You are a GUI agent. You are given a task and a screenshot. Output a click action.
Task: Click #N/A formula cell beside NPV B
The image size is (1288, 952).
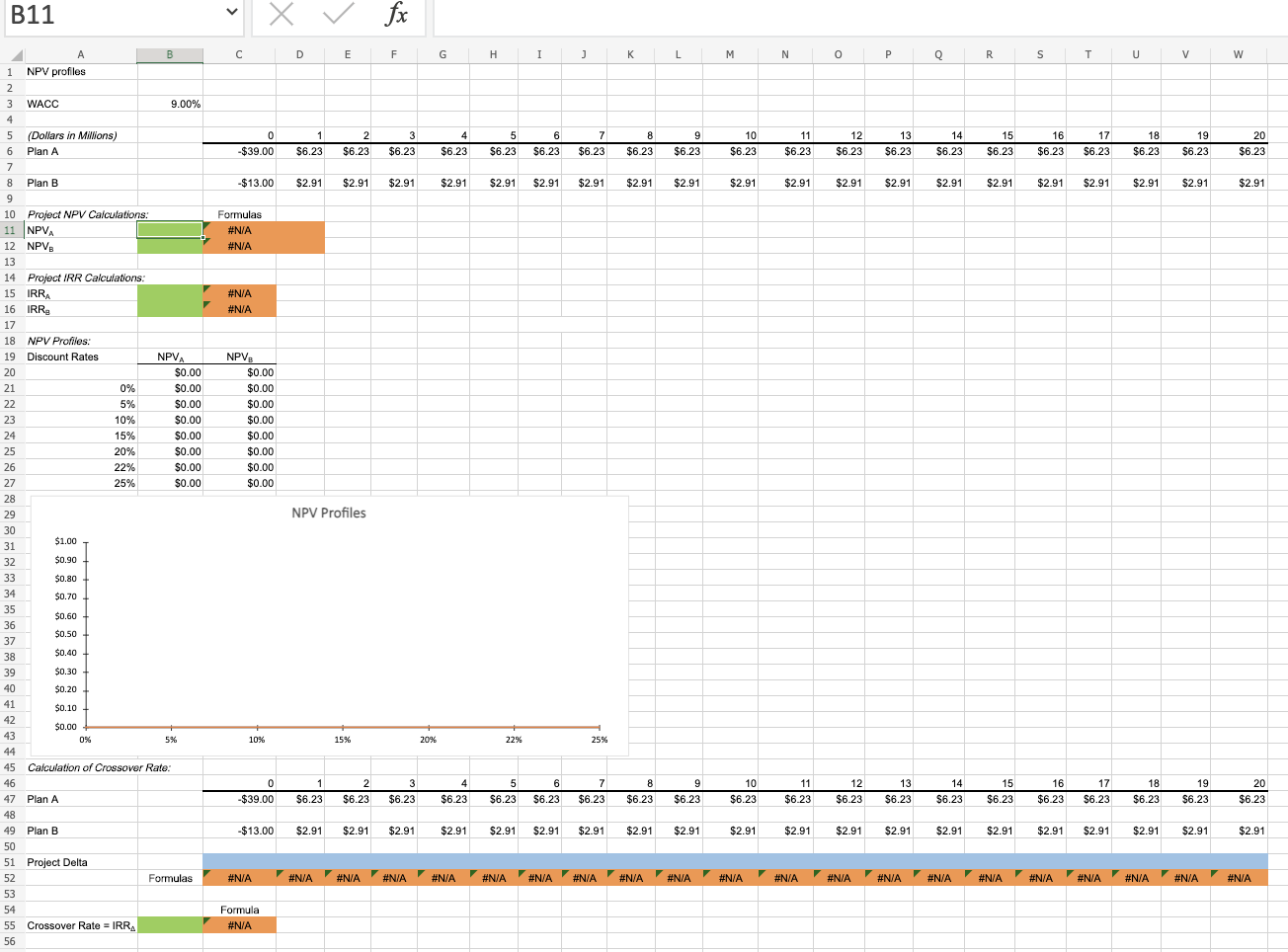240,246
